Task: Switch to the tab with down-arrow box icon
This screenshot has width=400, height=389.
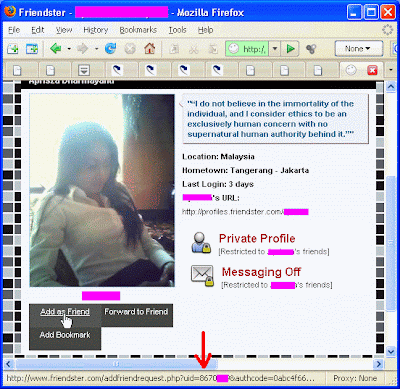Action: [84, 70]
